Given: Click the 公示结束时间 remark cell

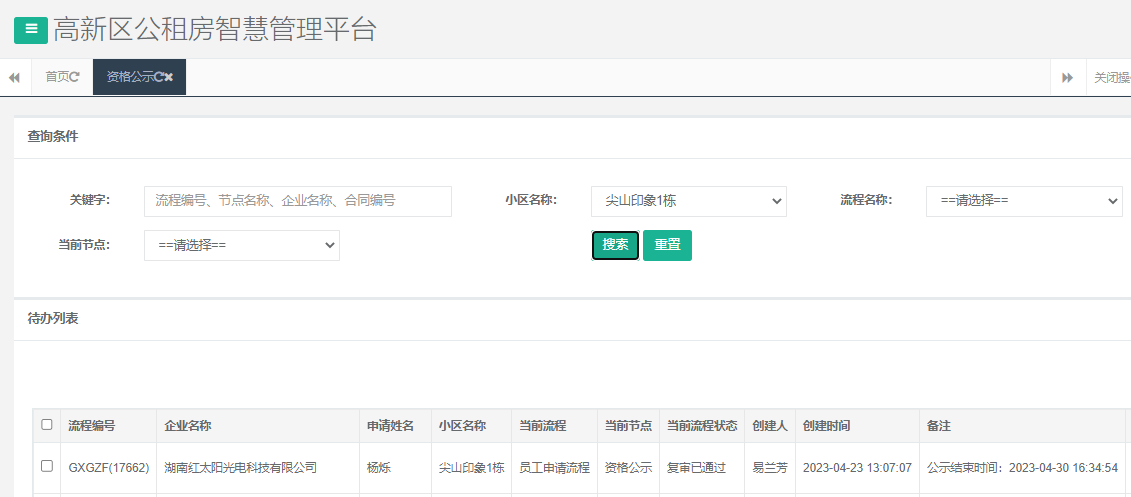Looking at the screenshot, I should coord(1022,467).
